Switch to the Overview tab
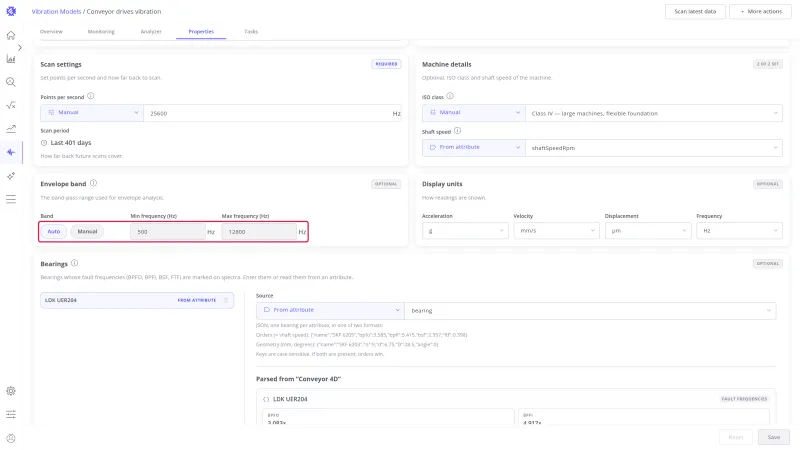 51,32
